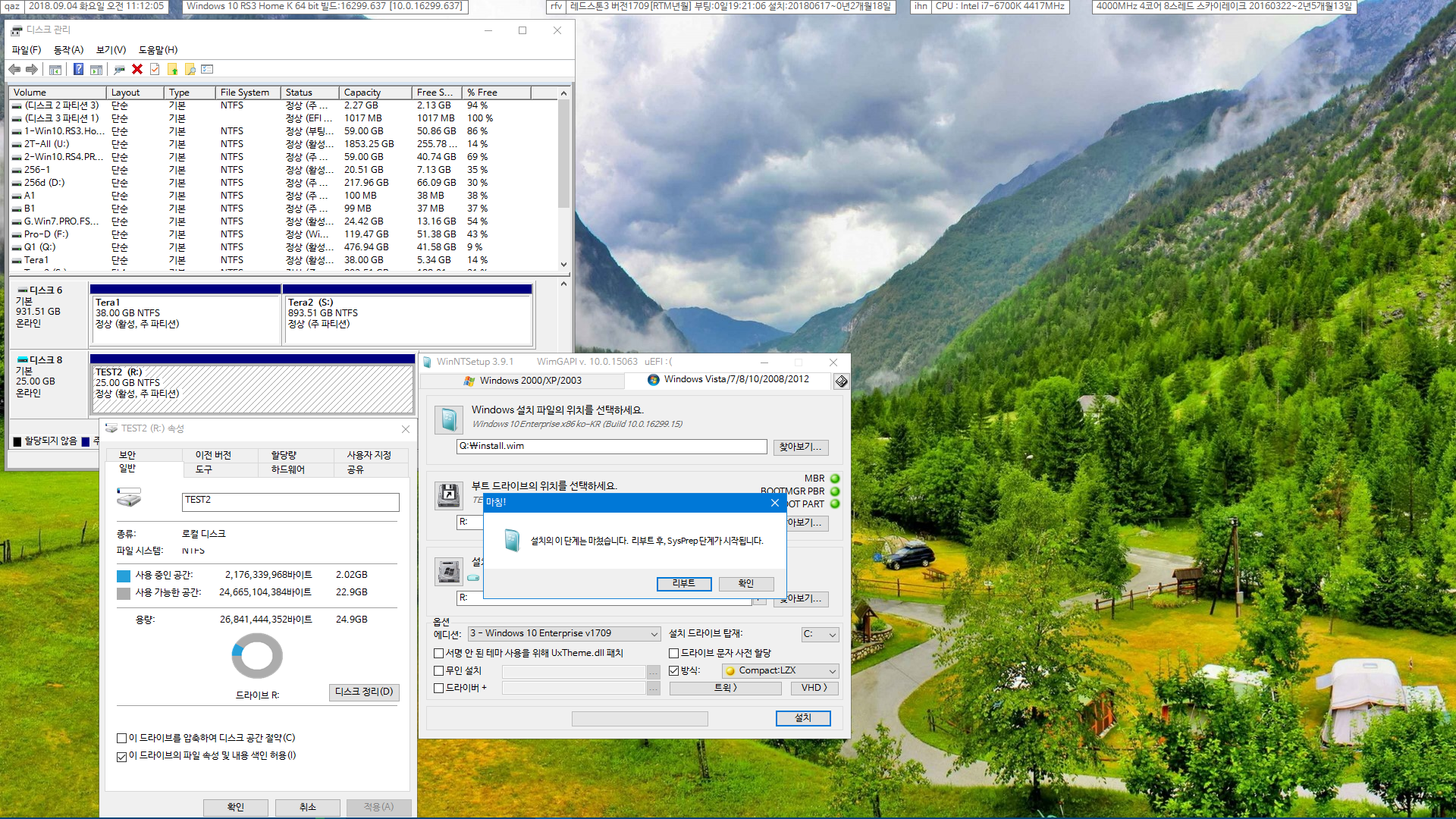
Task: Toggle the action pane toolbar icon
Action: click(x=96, y=70)
